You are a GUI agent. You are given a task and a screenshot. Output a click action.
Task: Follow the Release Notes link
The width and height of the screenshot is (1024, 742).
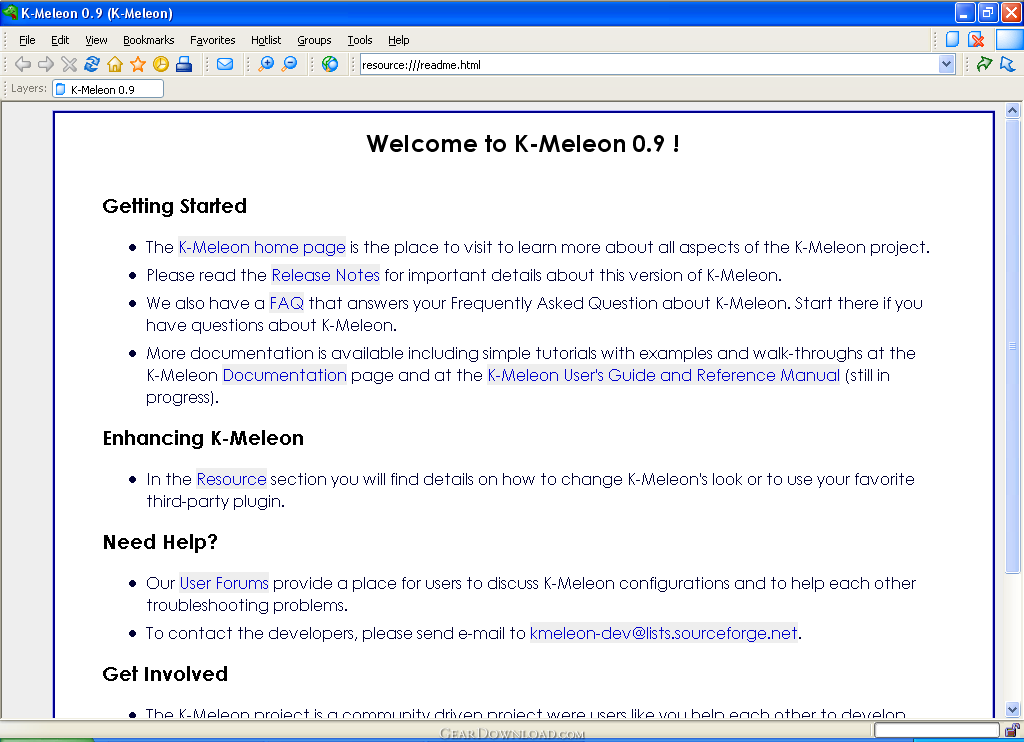pyautogui.click(x=326, y=275)
